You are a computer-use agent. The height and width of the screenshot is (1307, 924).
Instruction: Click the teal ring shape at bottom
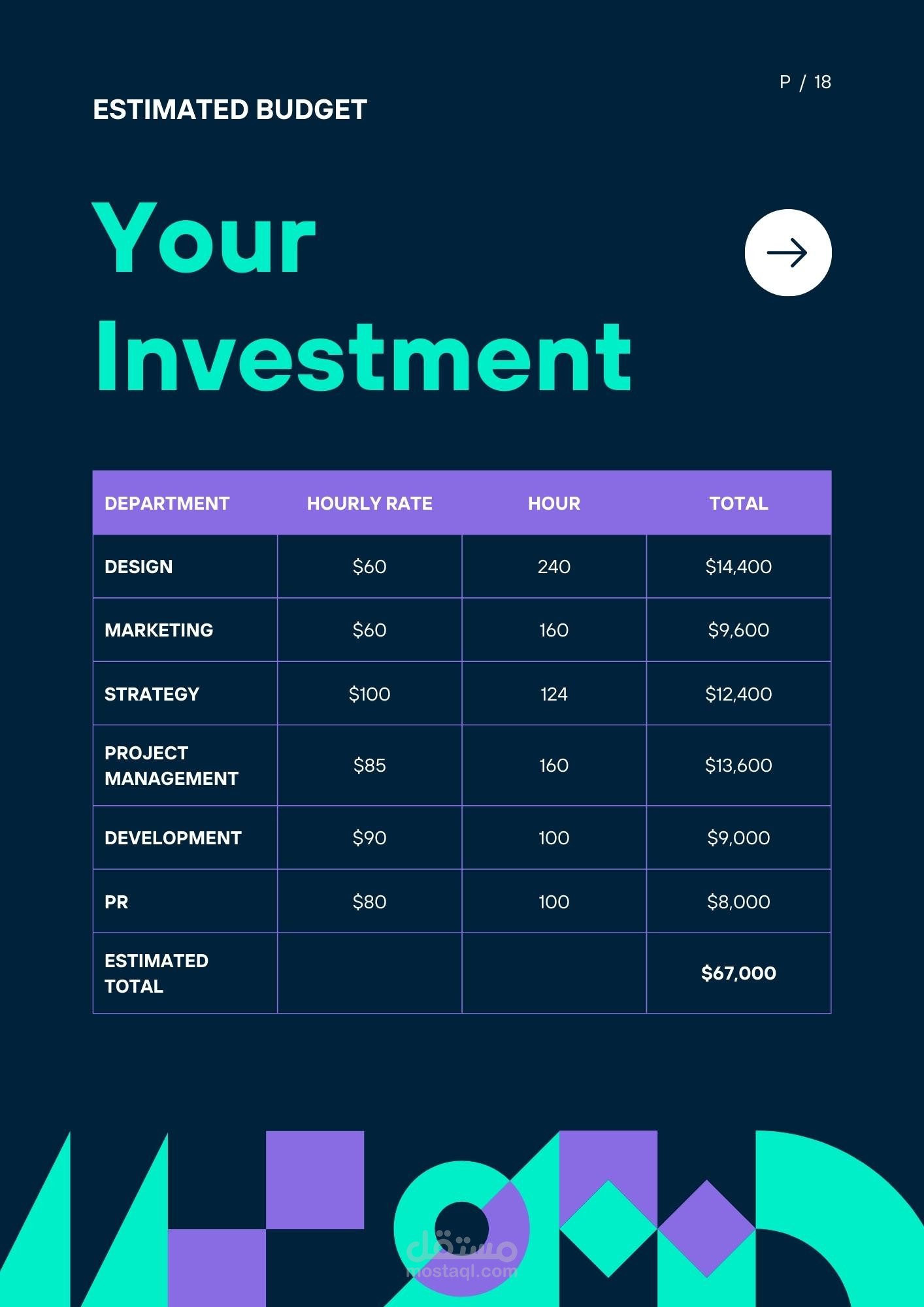click(x=461, y=1229)
